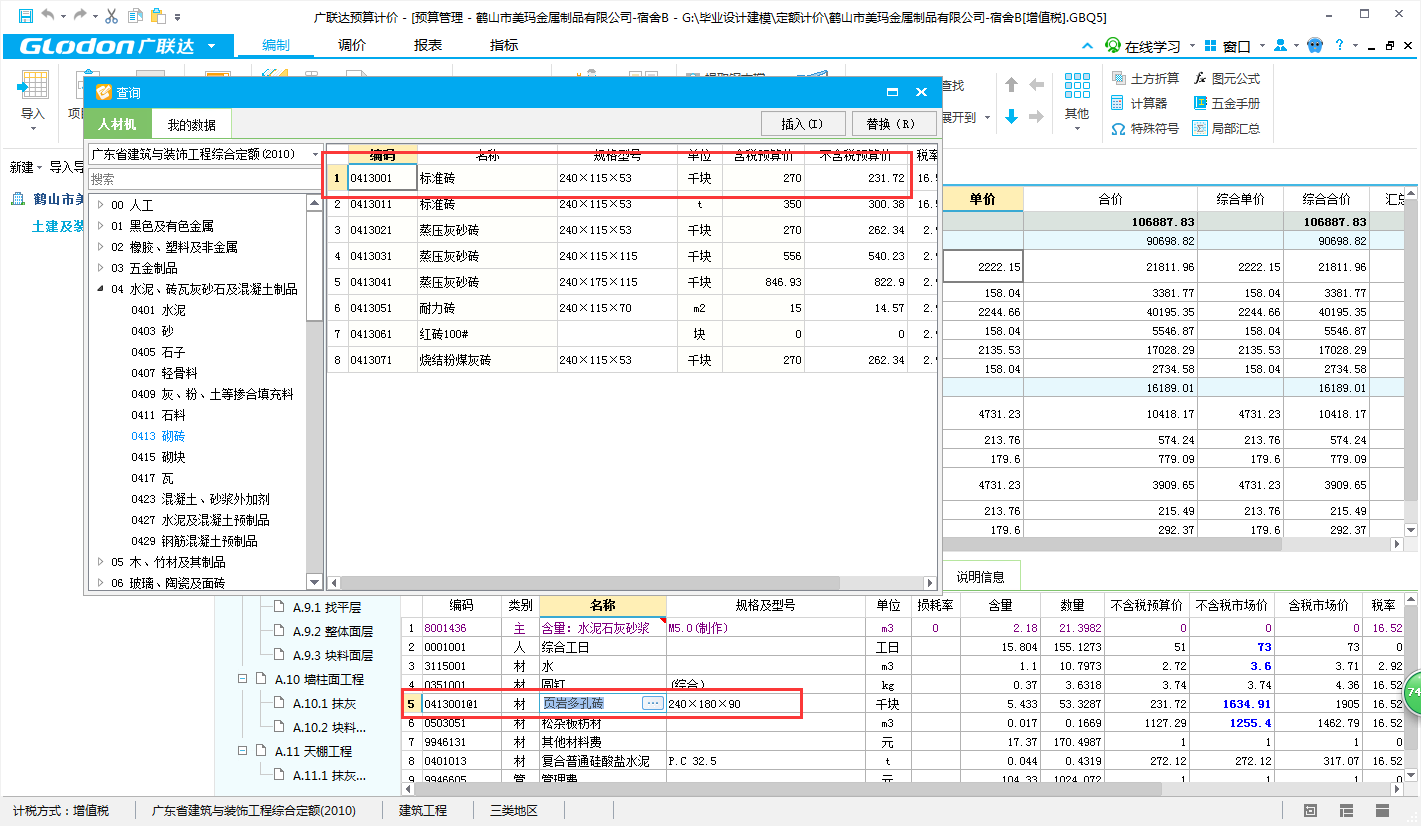Screen dimensions: 1421x826
Task: Click the 窗口 window layout icon
Action: pos(1211,46)
